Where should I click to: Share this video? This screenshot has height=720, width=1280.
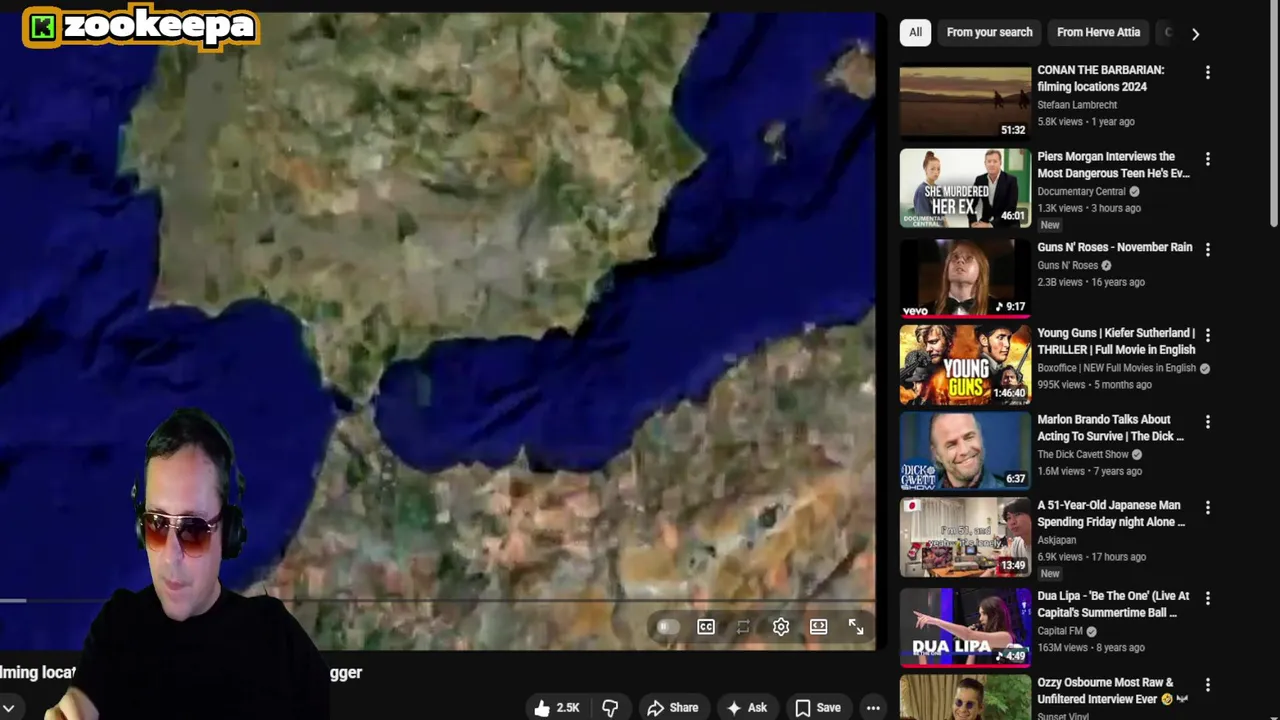673,708
